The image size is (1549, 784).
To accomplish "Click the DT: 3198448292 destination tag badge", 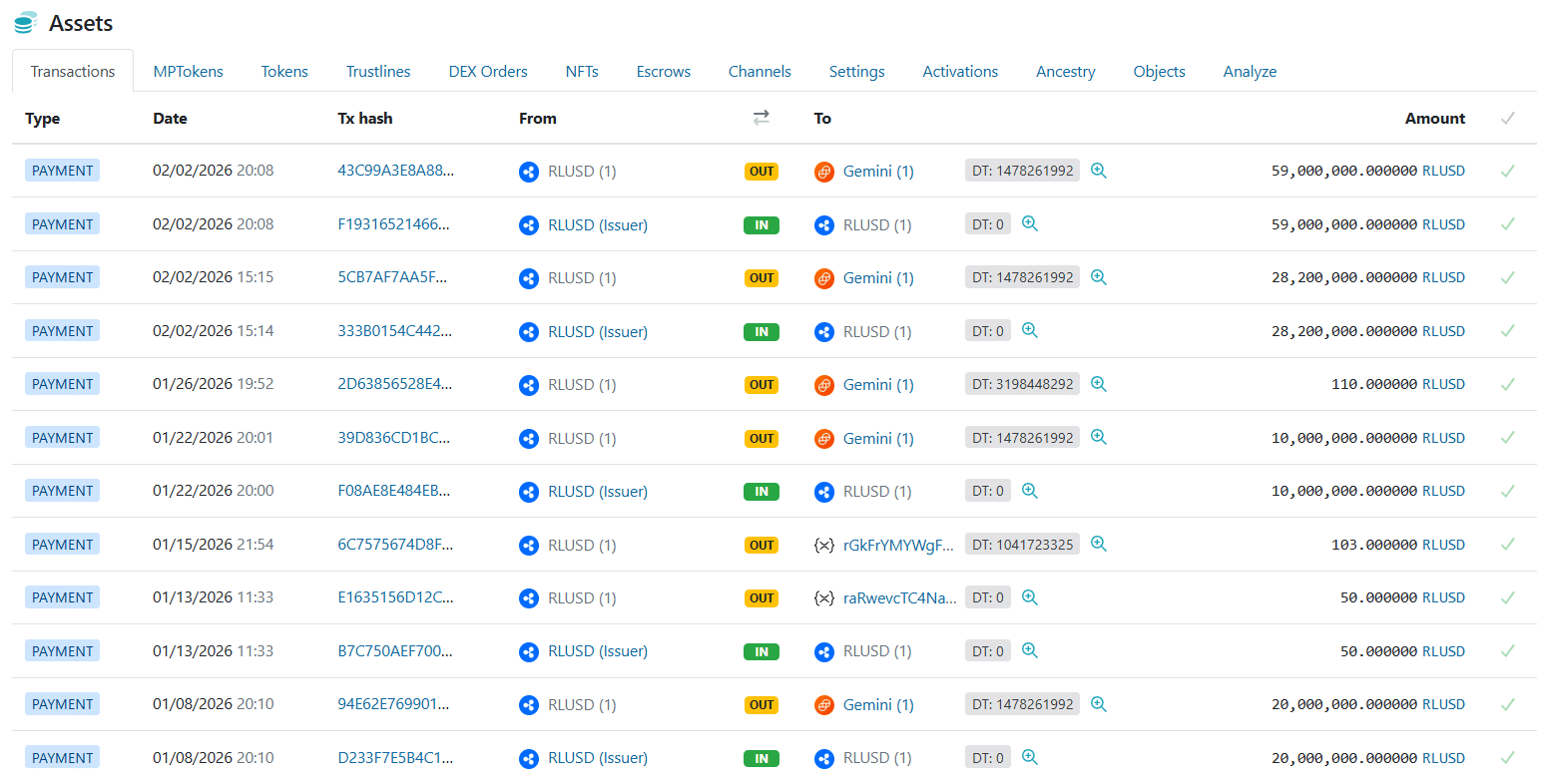I will 1022,384.
